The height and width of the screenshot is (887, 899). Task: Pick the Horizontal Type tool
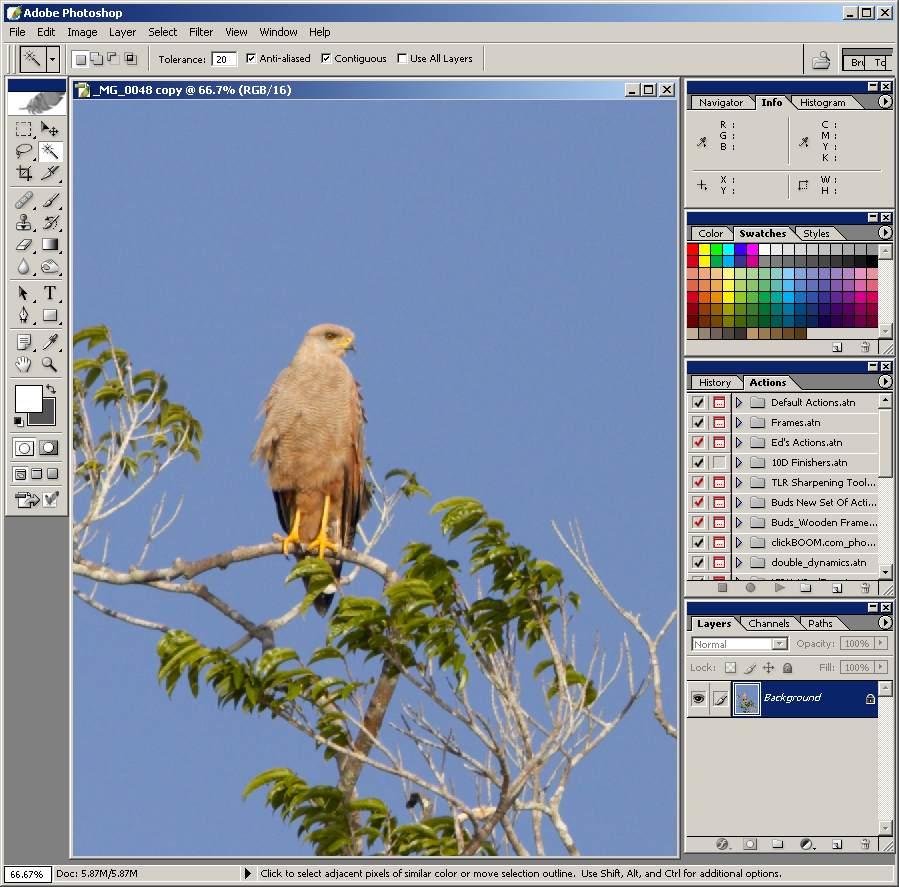pos(50,293)
